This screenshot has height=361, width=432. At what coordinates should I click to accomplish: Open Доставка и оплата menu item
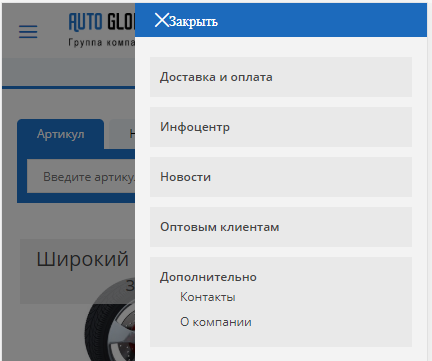(x=281, y=77)
